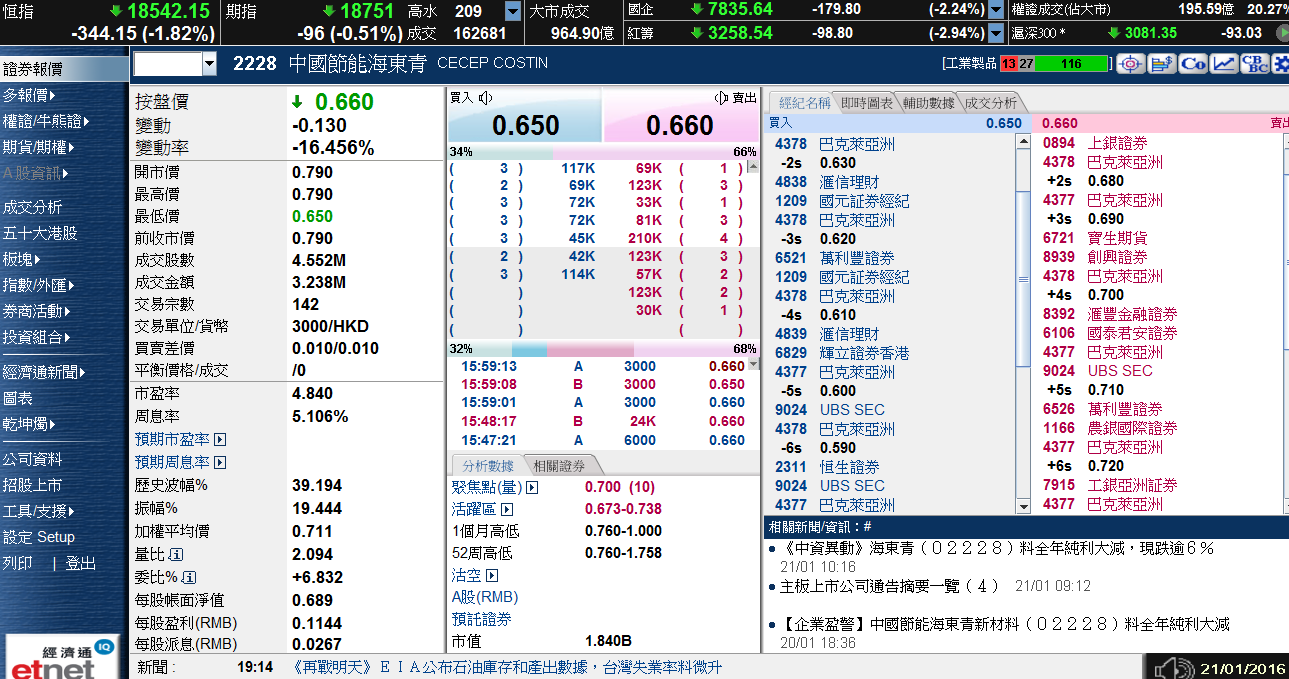Switch to the 成交分析 tab
1289x679 pixels.
tap(990, 103)
